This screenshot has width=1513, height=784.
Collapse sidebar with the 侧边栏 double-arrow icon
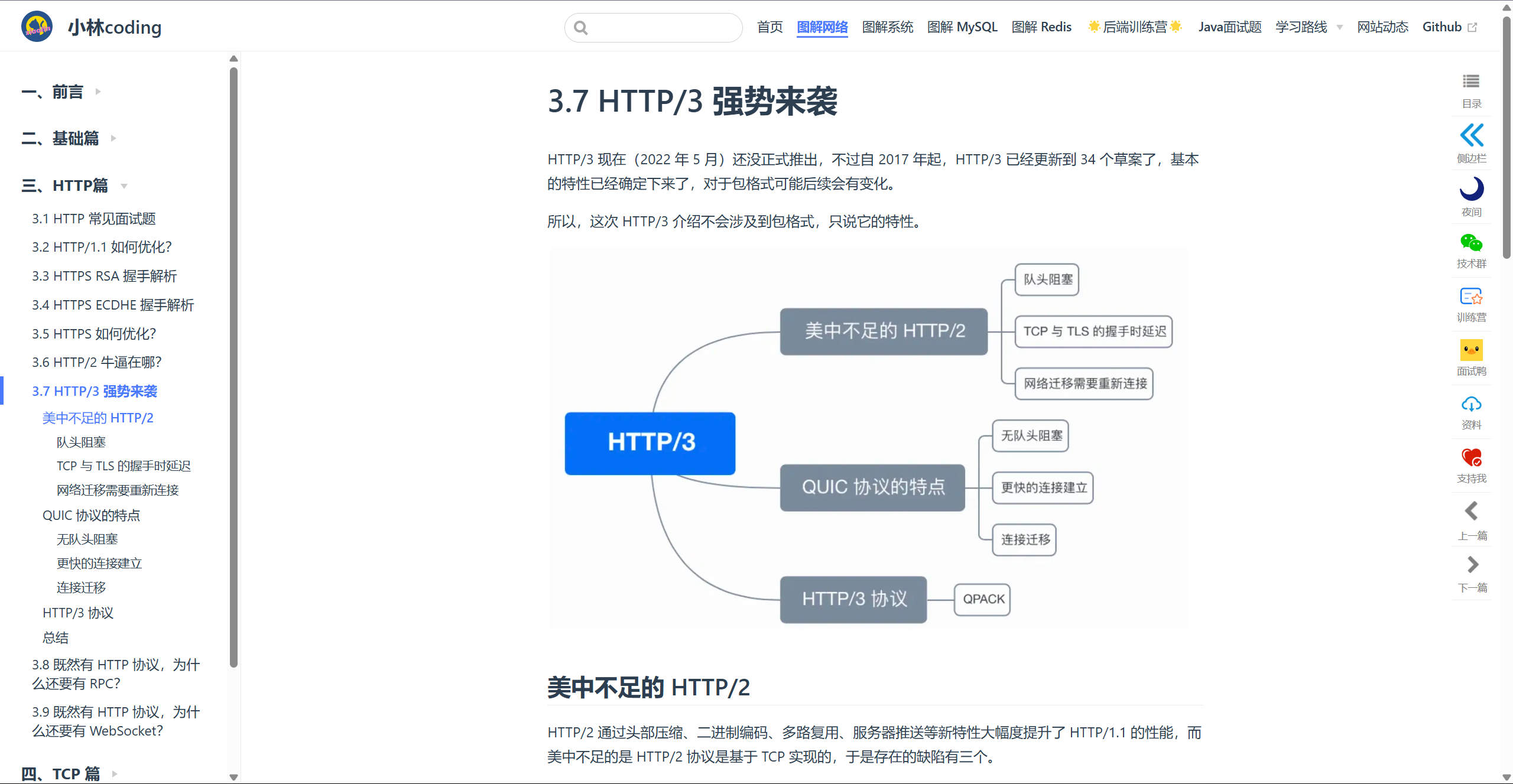1471,135
